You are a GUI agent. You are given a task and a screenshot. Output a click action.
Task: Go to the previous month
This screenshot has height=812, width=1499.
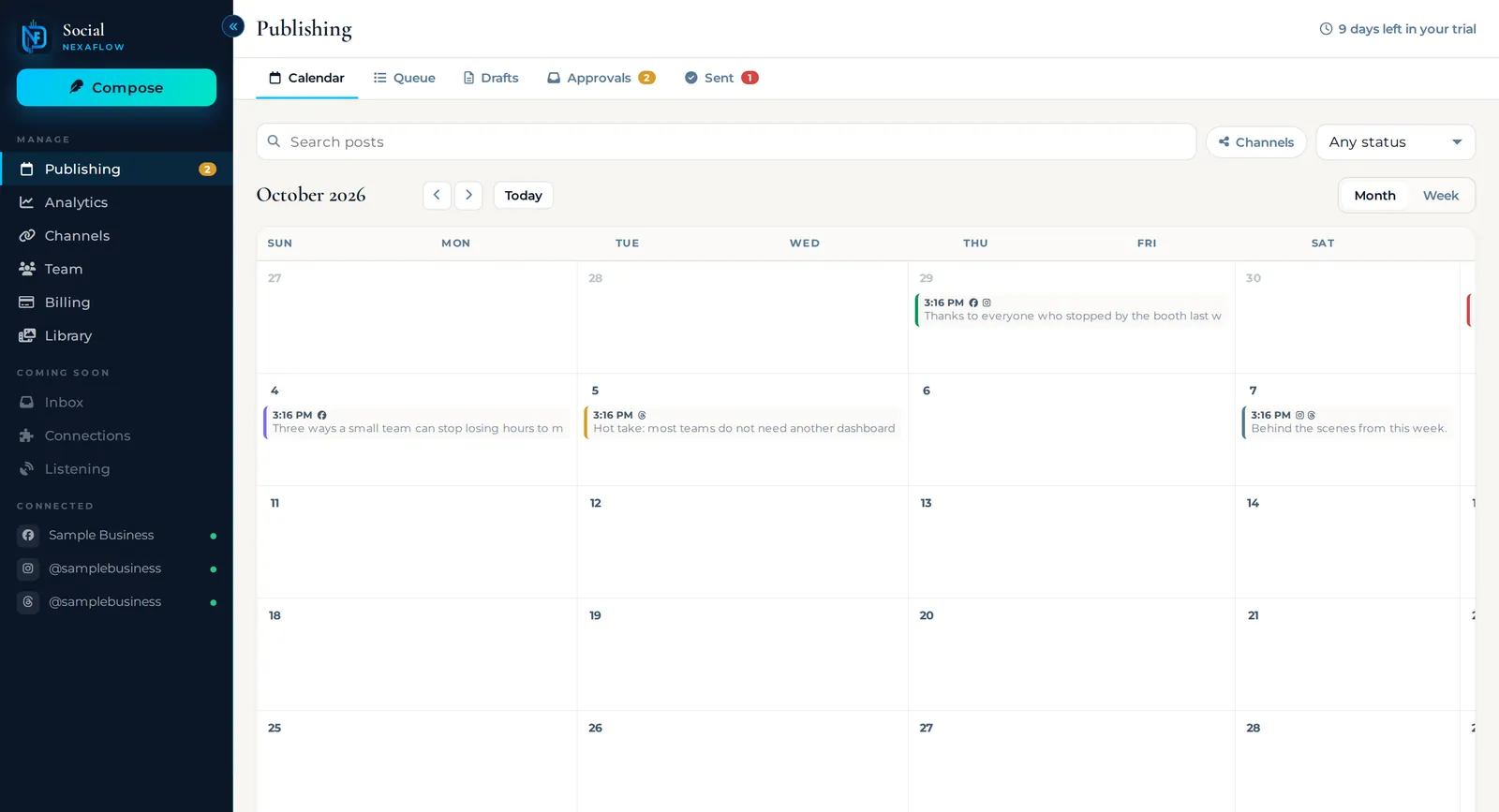[x=437, y=195]
